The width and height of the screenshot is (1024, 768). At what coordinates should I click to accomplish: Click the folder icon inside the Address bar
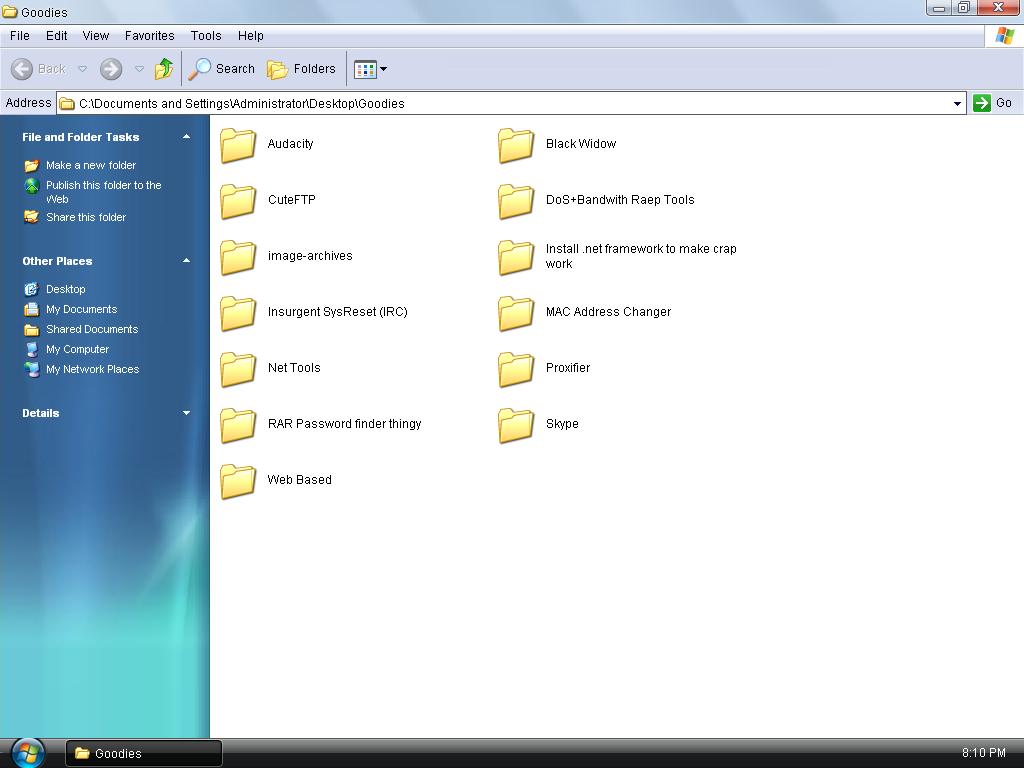(67, 104)
